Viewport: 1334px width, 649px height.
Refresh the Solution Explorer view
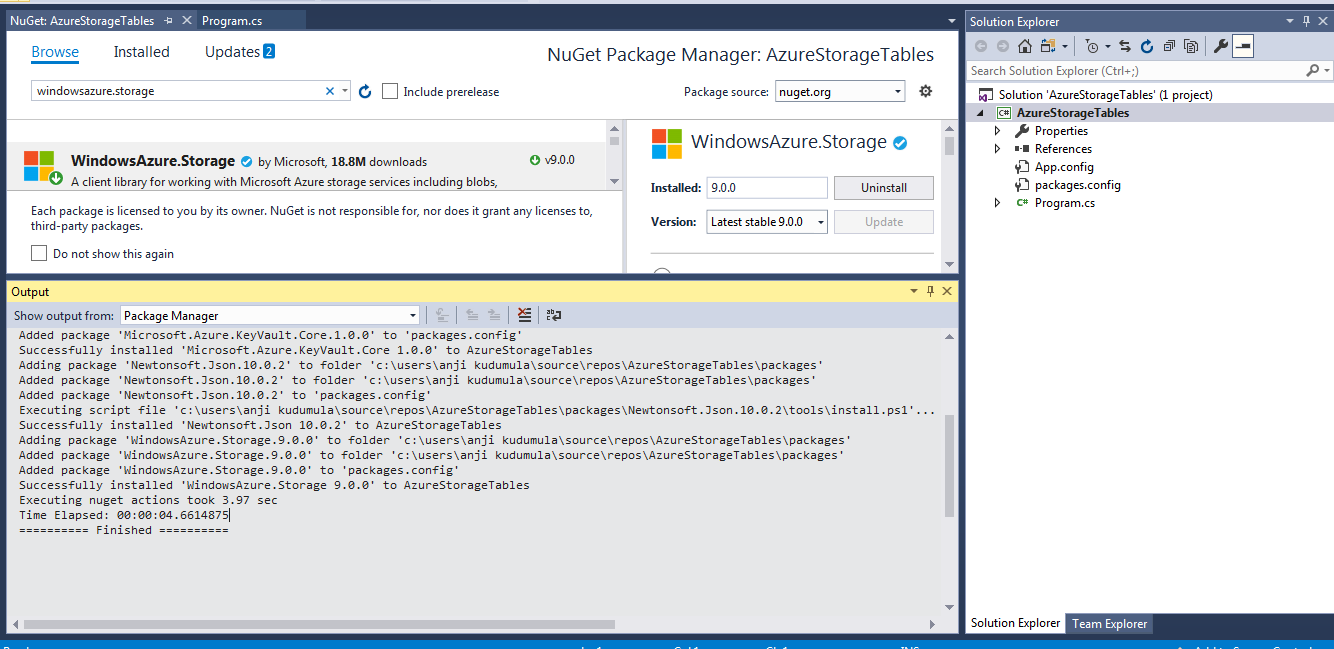pyautogui.click(x=1146, y=45)
